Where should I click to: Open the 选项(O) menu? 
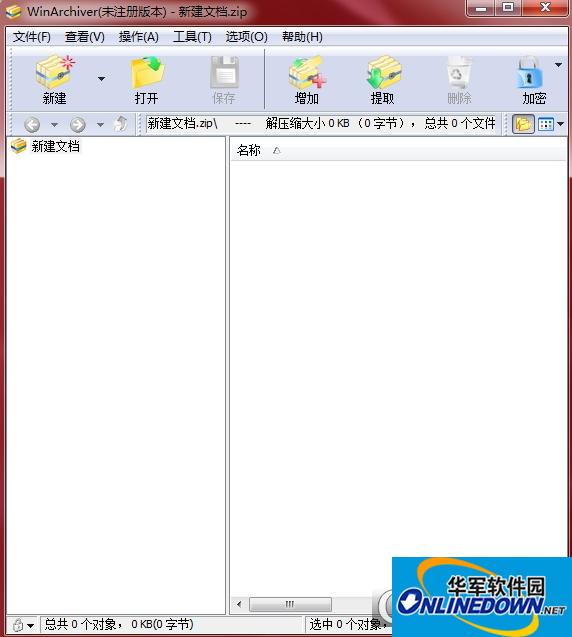click(246, 37)
